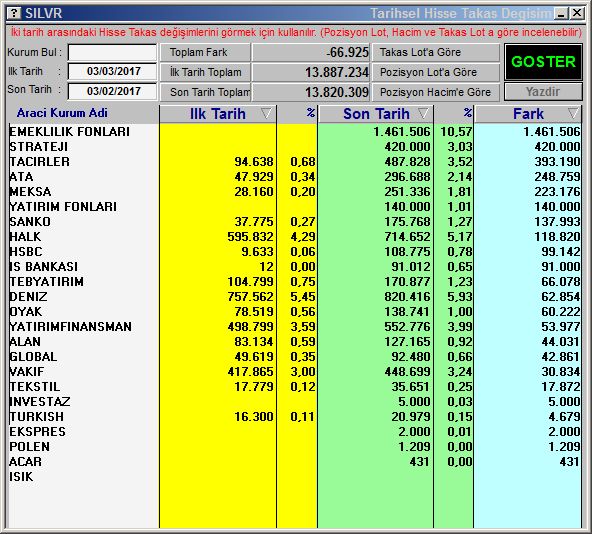
Task: Click Son Tarih percent 10,57
Action: [x=456, y=132]
